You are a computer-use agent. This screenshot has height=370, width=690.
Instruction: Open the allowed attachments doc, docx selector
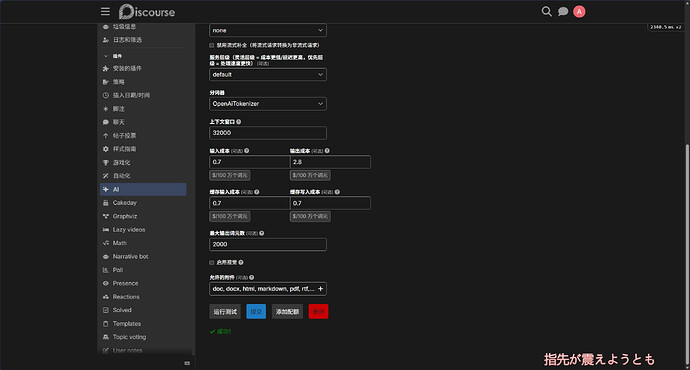point(268,289)
